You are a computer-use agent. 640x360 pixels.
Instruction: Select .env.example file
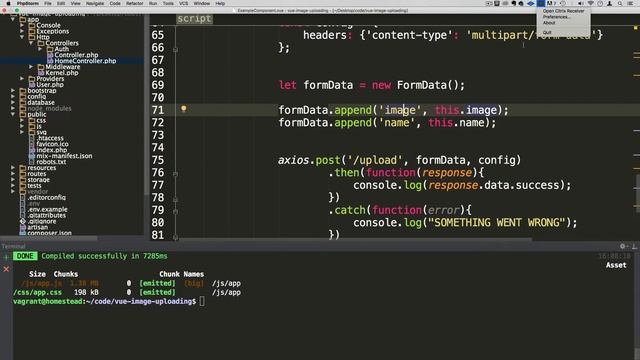(47, 209)
